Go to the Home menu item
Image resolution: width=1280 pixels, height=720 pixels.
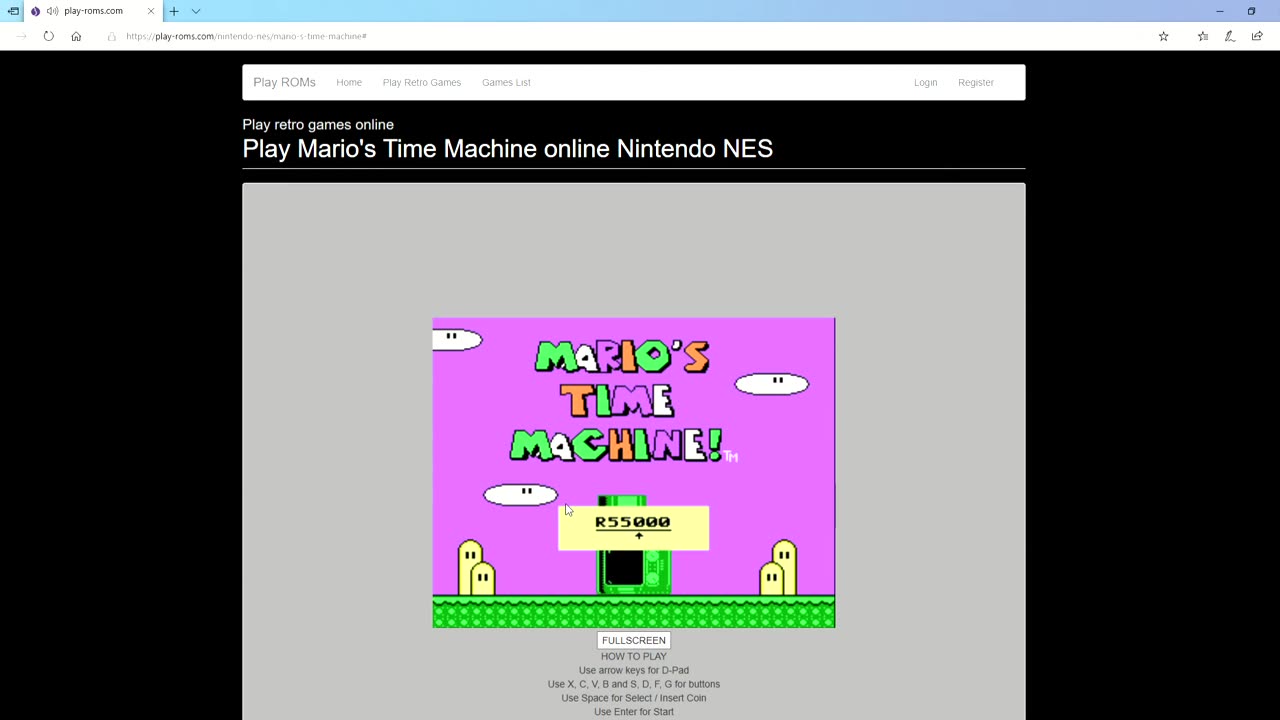click(x=349, y=82)
